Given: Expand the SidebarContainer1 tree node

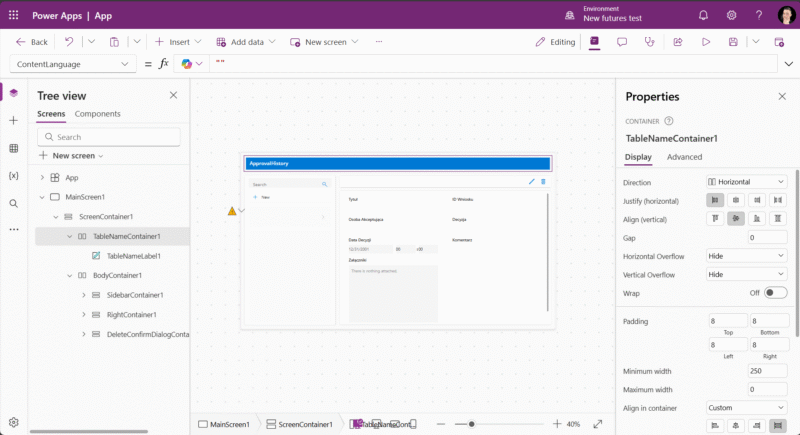Looking at the screenshot, I should (x=83, y=295).
